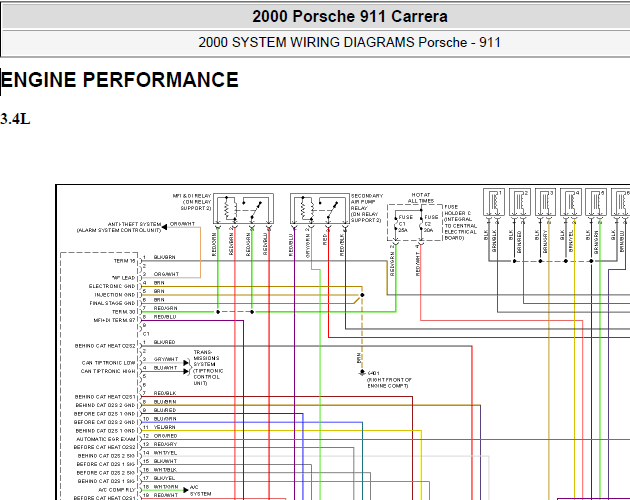This screenshot has height=500, width=630.
Task: Click the 'RED/GRY' wire label at pin 13
Action: pos(165,444)
